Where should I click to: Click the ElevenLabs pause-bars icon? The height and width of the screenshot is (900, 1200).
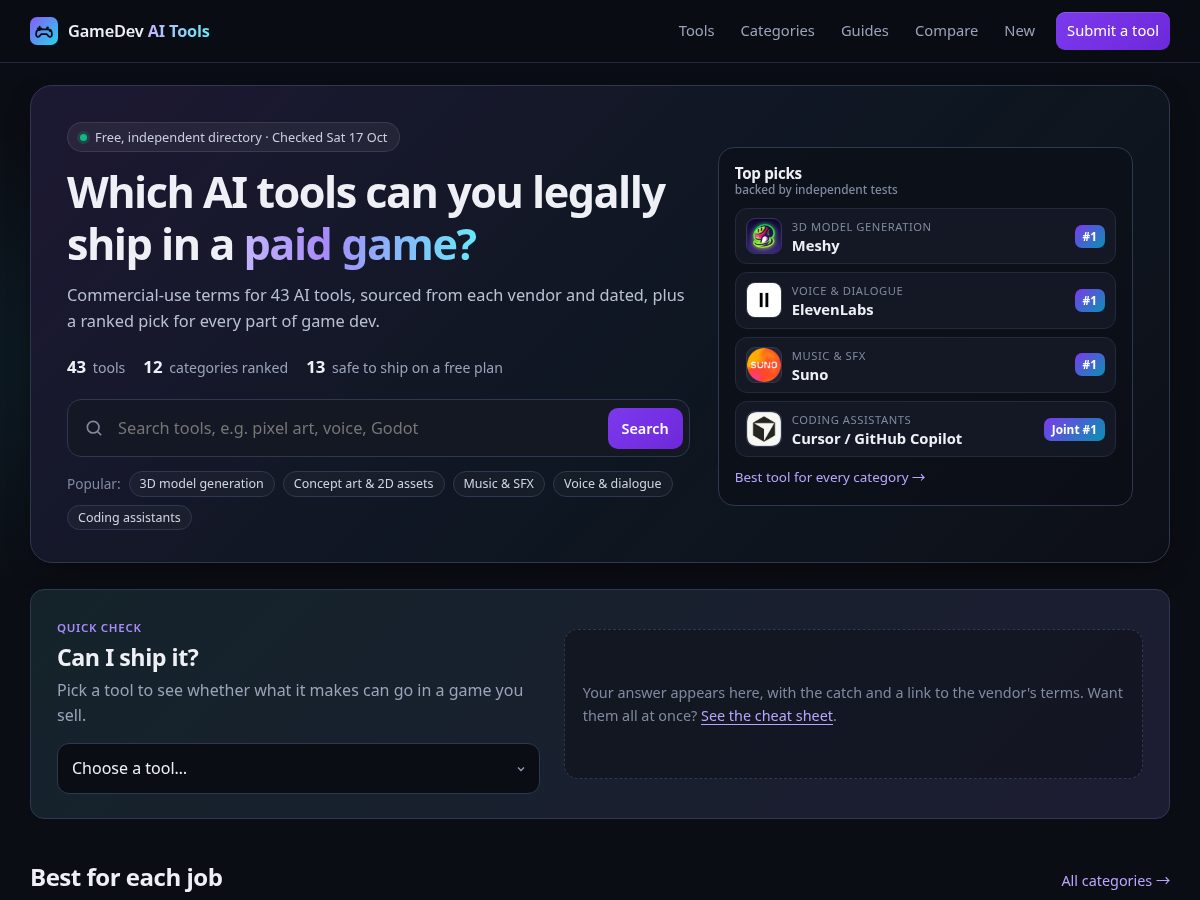click(764, 300)
